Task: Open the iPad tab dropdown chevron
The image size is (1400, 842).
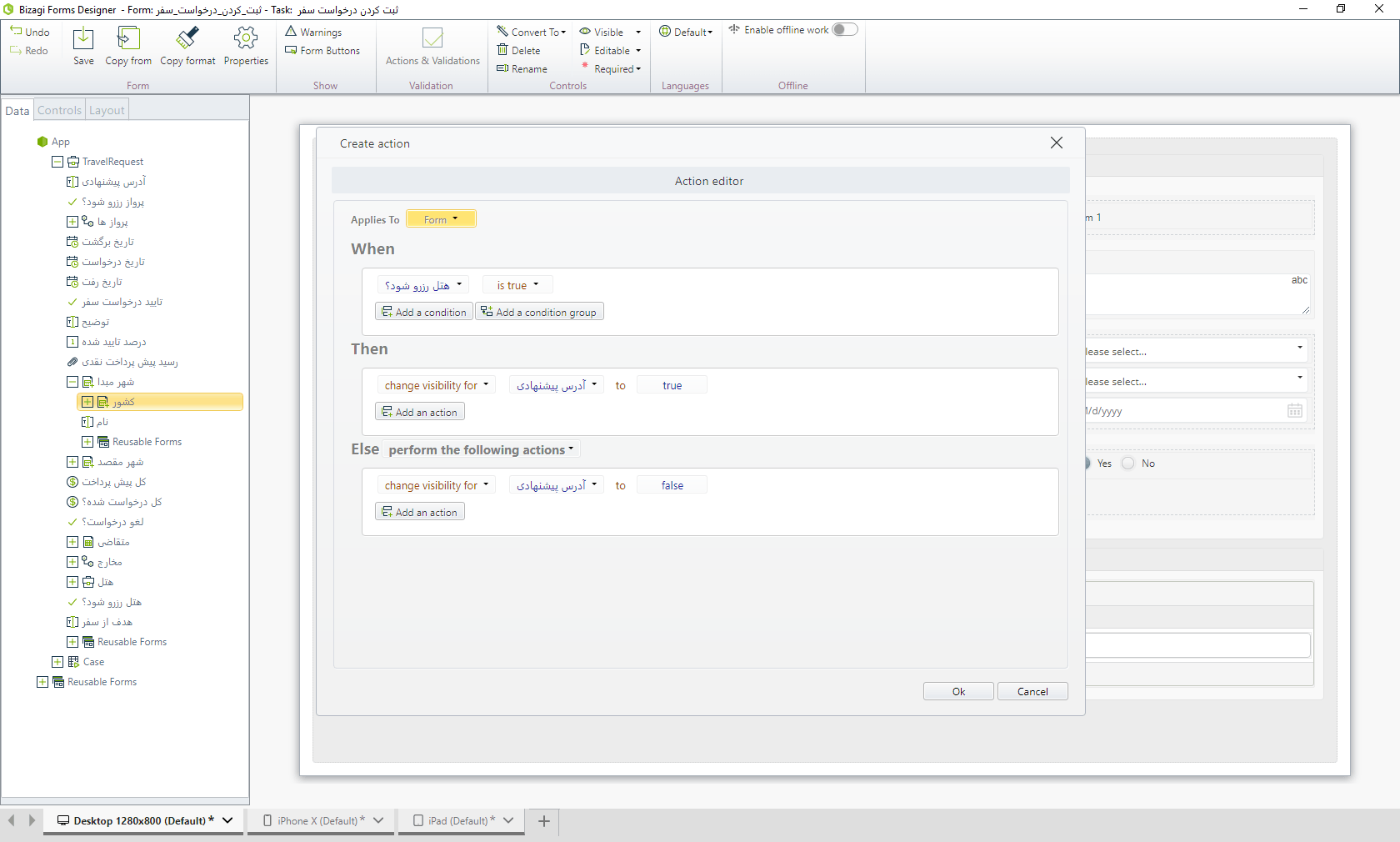Action: coord(508,821)
